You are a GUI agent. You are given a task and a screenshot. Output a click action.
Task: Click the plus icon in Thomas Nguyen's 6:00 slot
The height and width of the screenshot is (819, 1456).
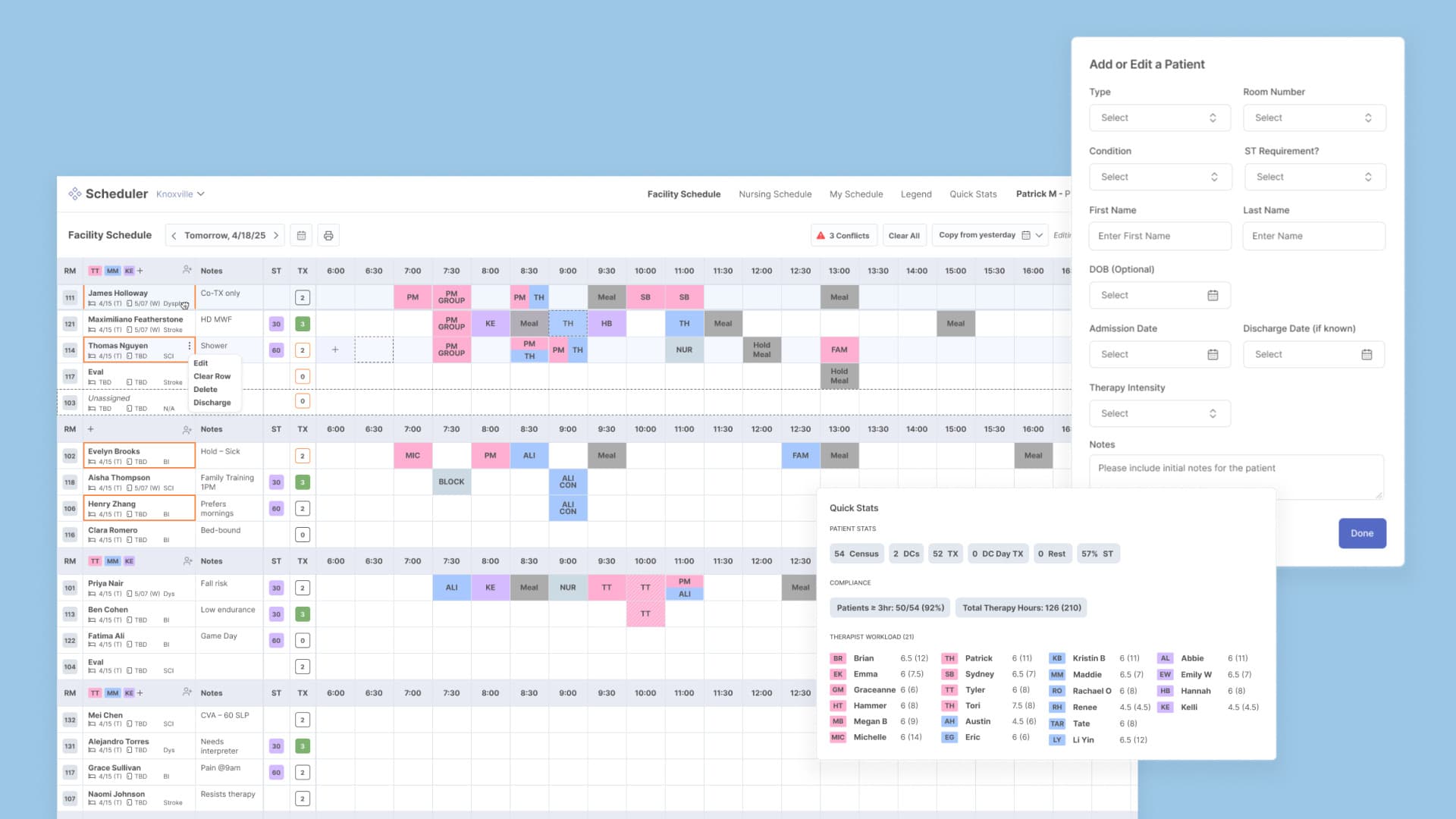(335, 350)
